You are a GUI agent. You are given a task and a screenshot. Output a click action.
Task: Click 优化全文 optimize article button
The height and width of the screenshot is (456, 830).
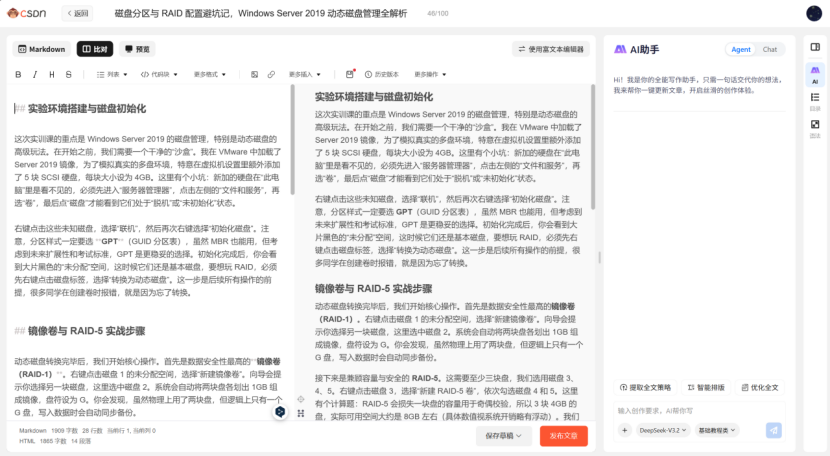[760, 388]
